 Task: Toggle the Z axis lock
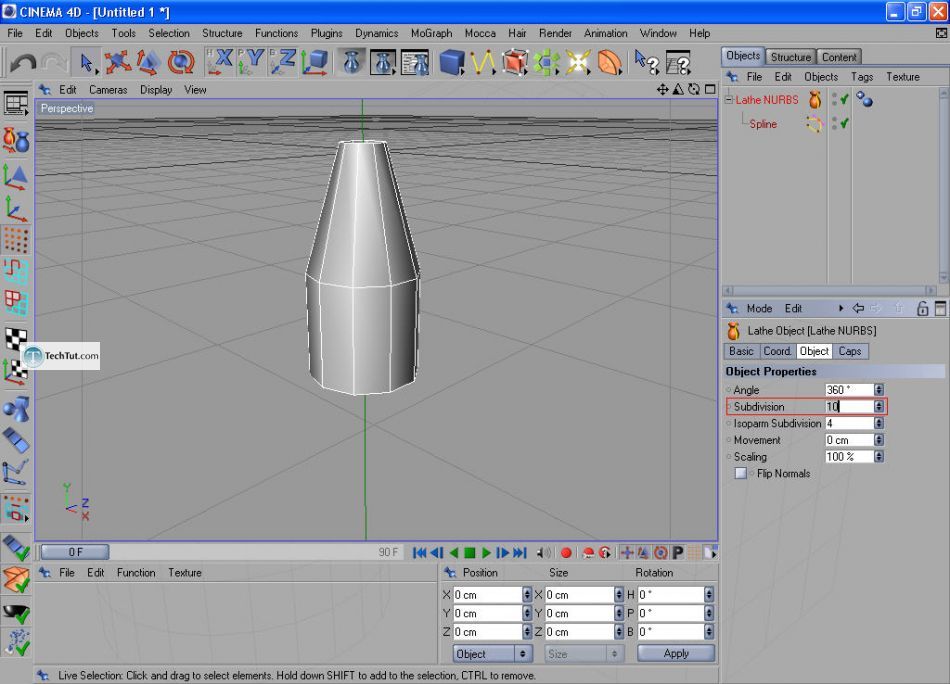pos(282,62)
